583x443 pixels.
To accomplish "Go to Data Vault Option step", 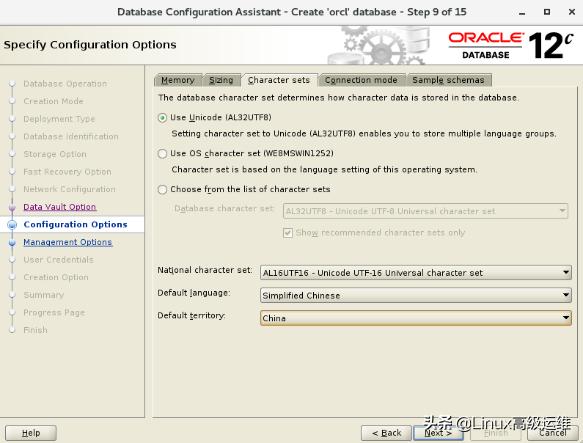I will pos(60,207).
